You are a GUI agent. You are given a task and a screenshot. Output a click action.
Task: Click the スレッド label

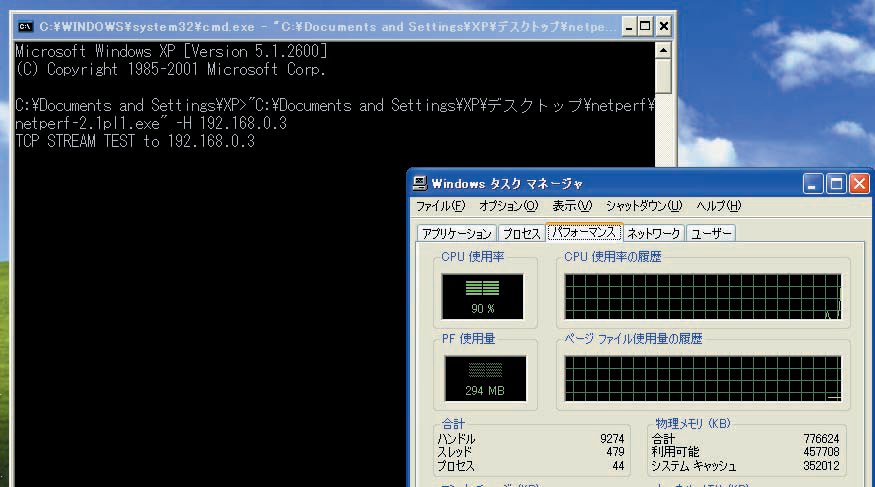pos(454,452)
